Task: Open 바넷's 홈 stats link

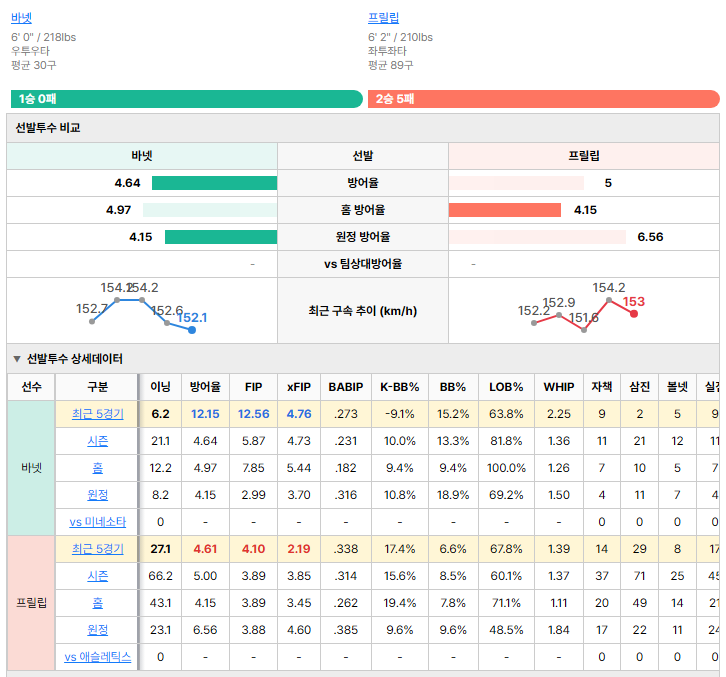Action: [98, 468]
